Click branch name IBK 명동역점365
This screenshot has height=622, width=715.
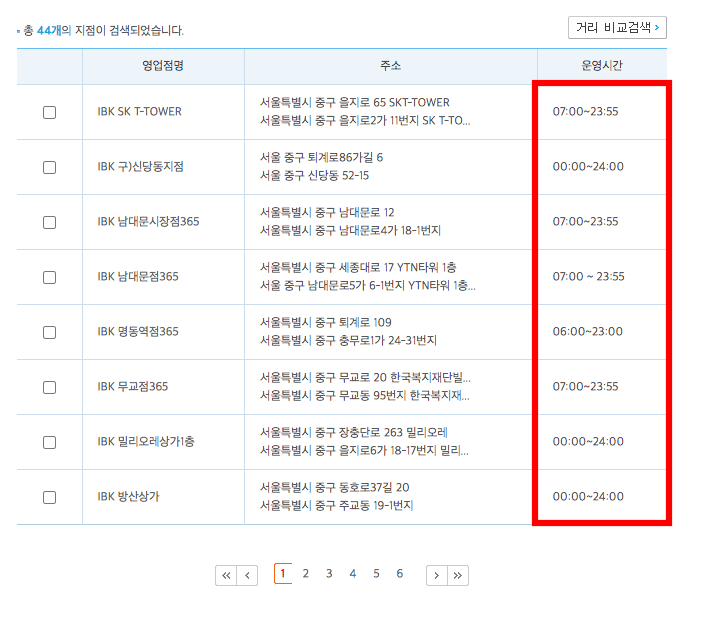click(x=138, y=332)
